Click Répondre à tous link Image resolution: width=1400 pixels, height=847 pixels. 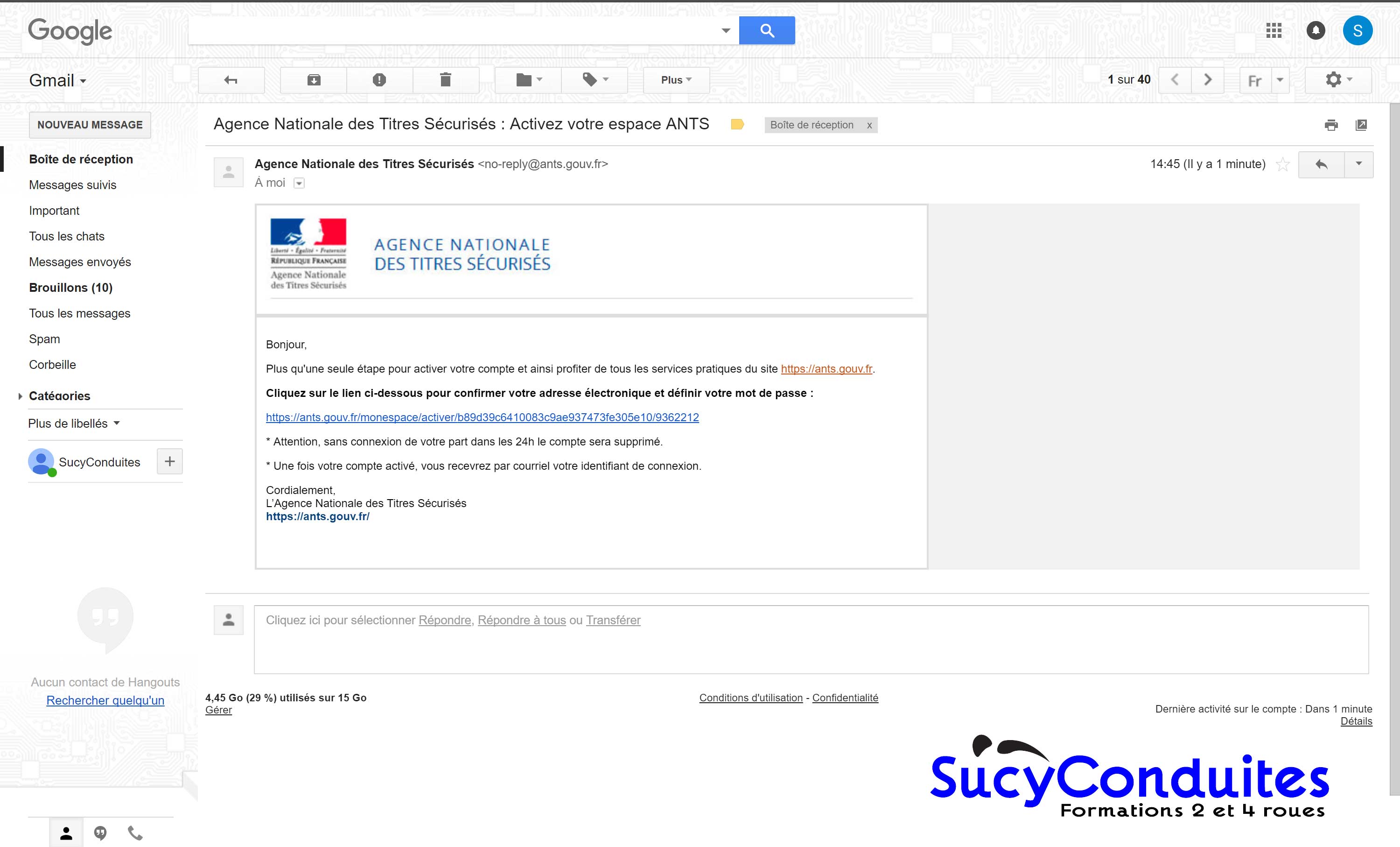tap(522, 620)
